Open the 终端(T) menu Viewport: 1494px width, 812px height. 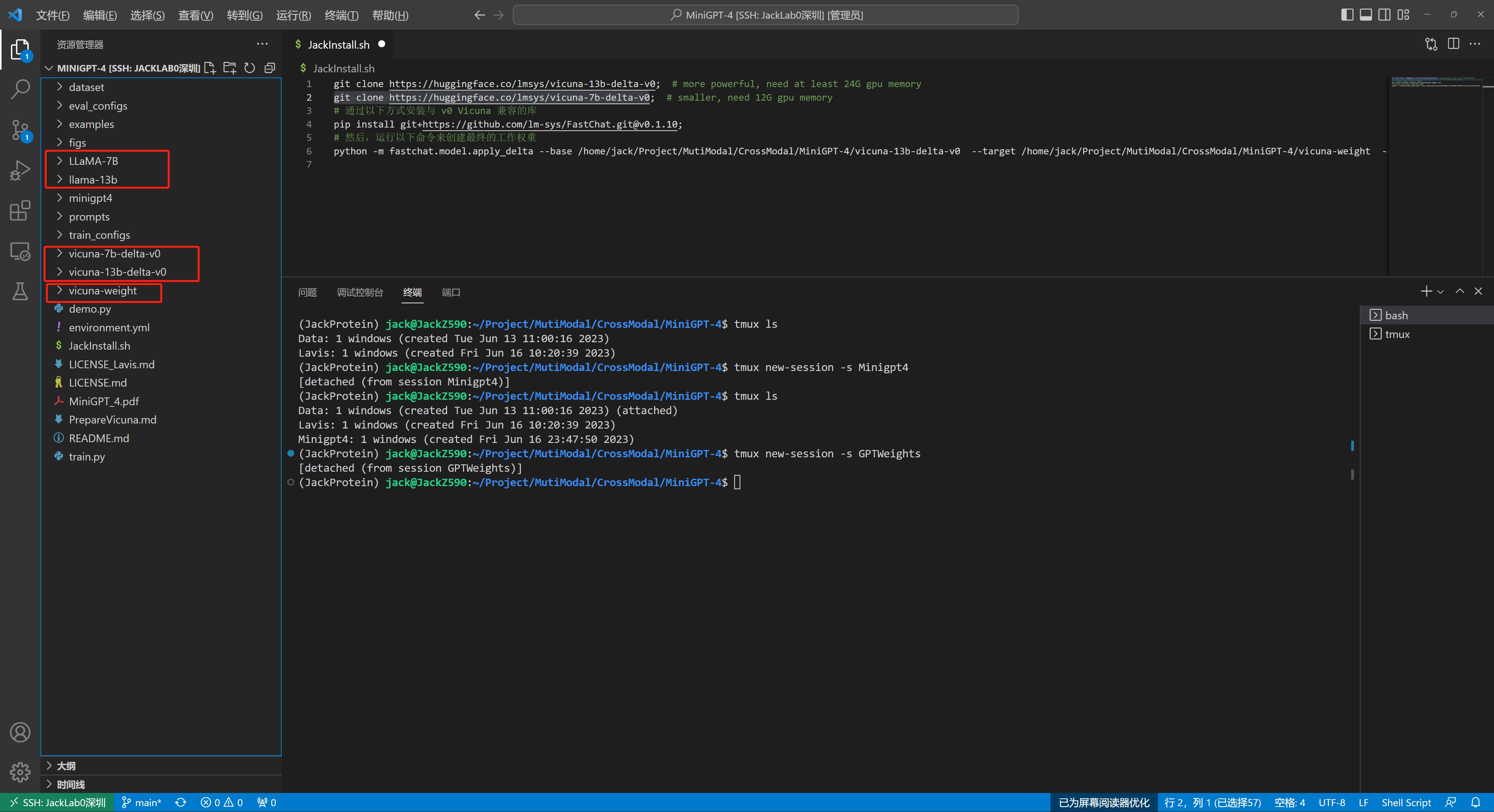coord(341,15)
